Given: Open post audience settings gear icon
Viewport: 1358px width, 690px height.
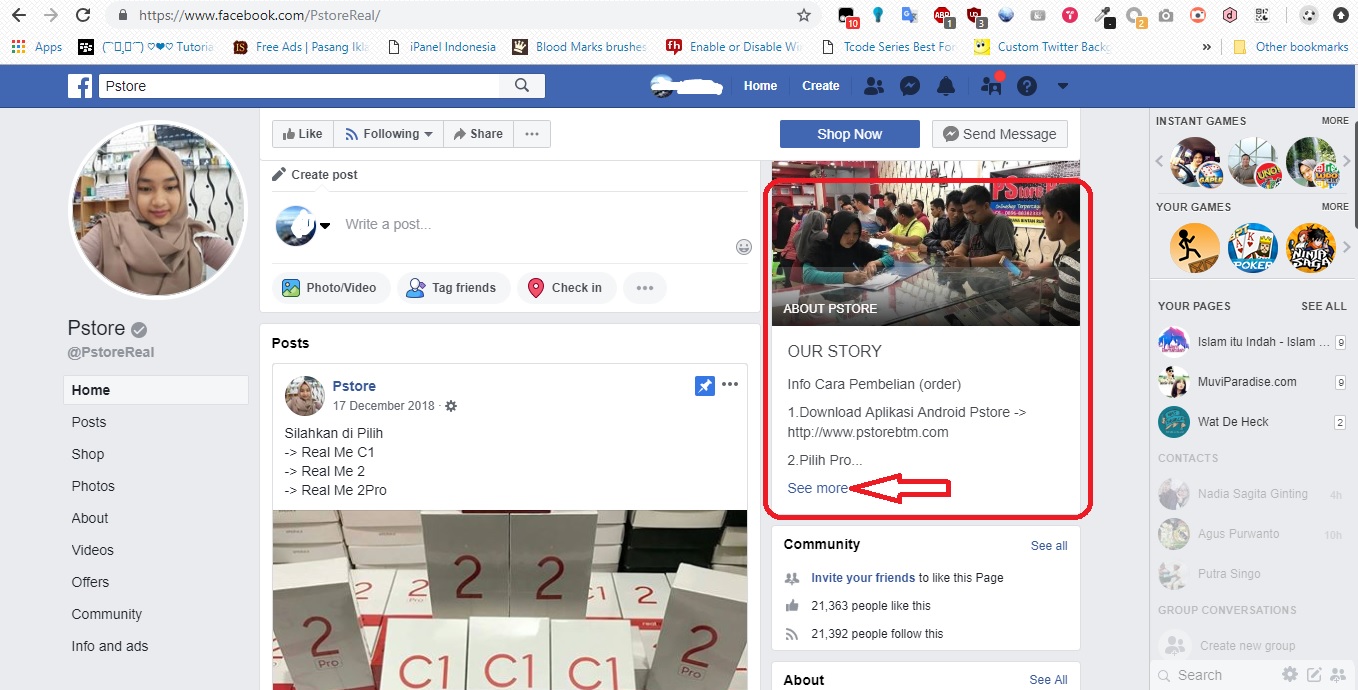Looking at the screenshot, I should tap(451, 406).
